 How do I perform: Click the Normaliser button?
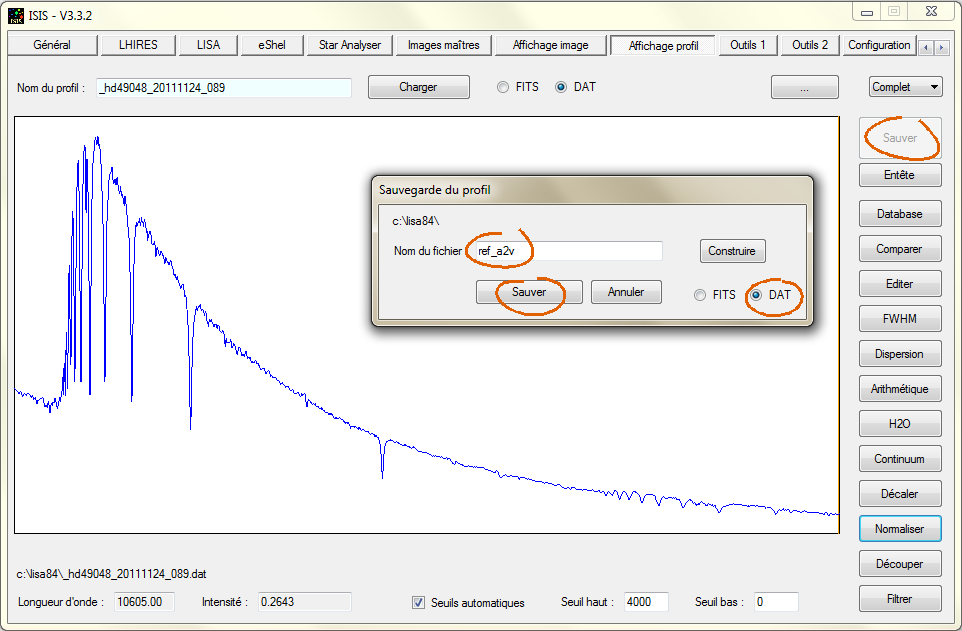899,529
